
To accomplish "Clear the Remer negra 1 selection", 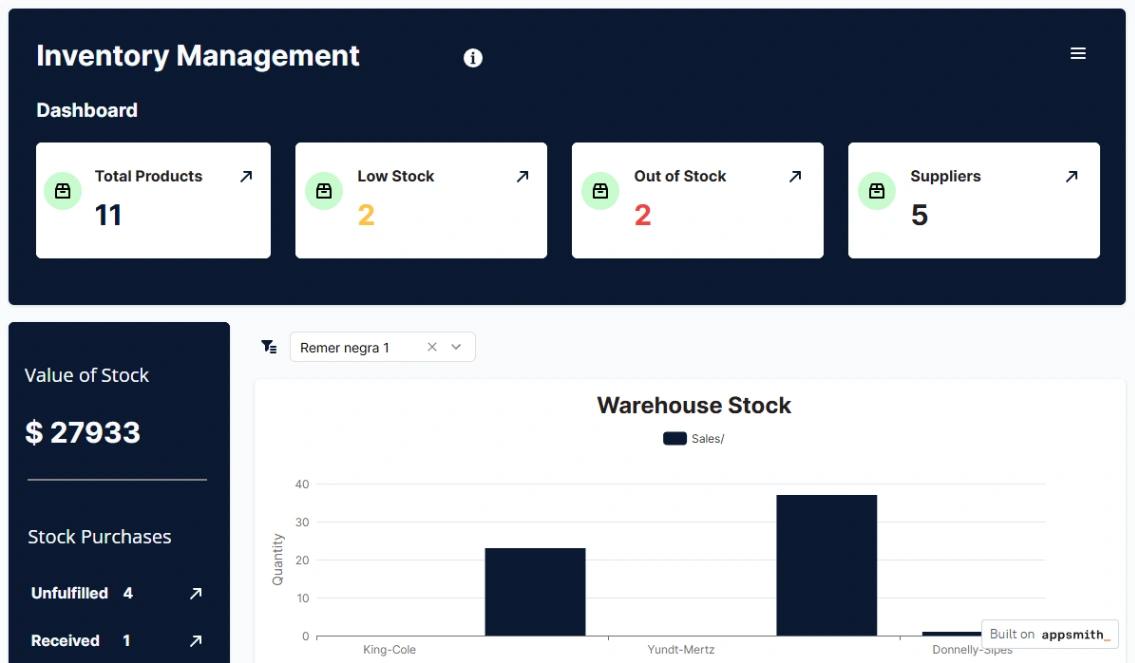I will pos(432,347).
